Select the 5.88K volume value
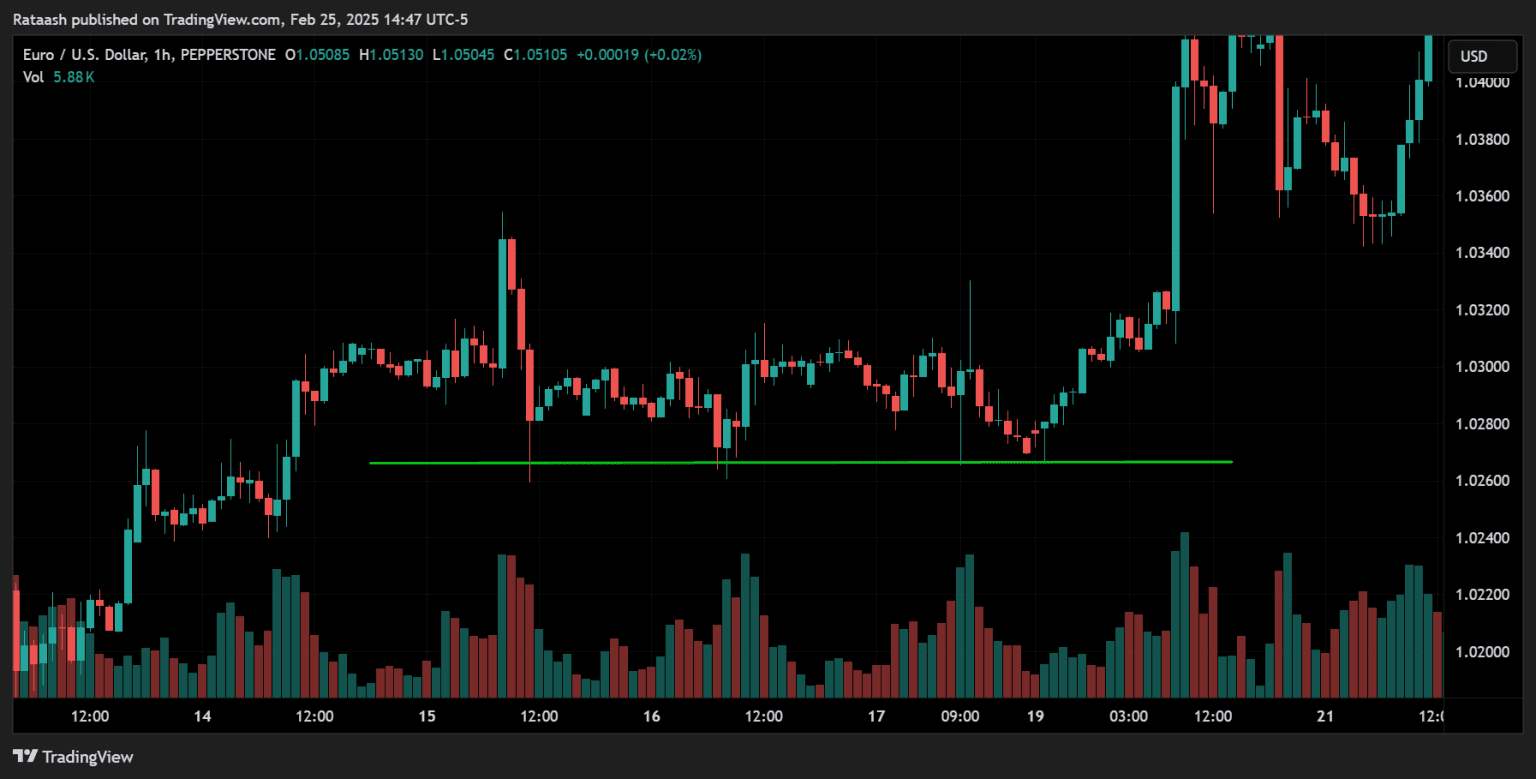Viewport: 1536px width, 779px height. point(74,77)
